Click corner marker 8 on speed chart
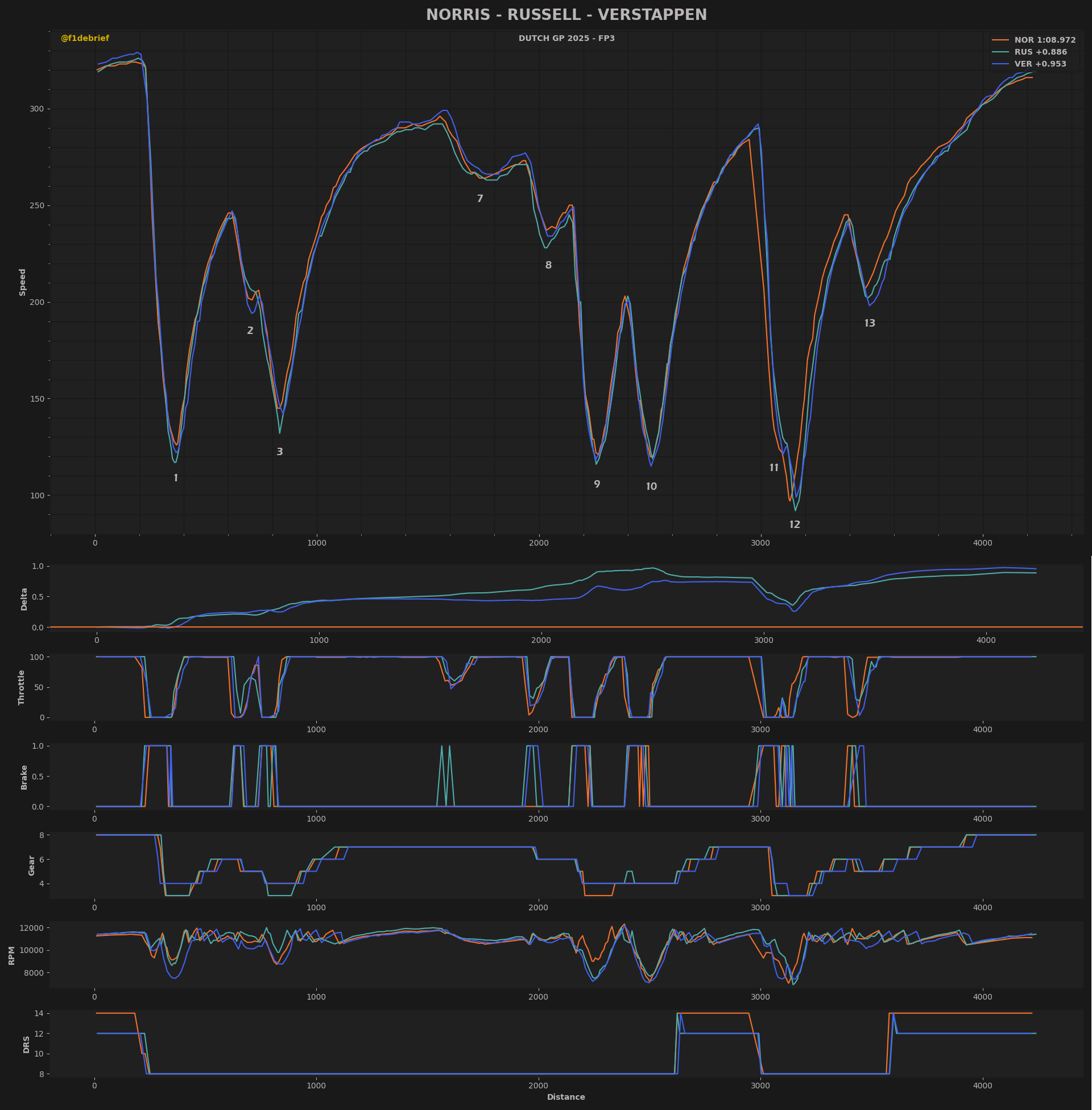 (x=548, y=266)
